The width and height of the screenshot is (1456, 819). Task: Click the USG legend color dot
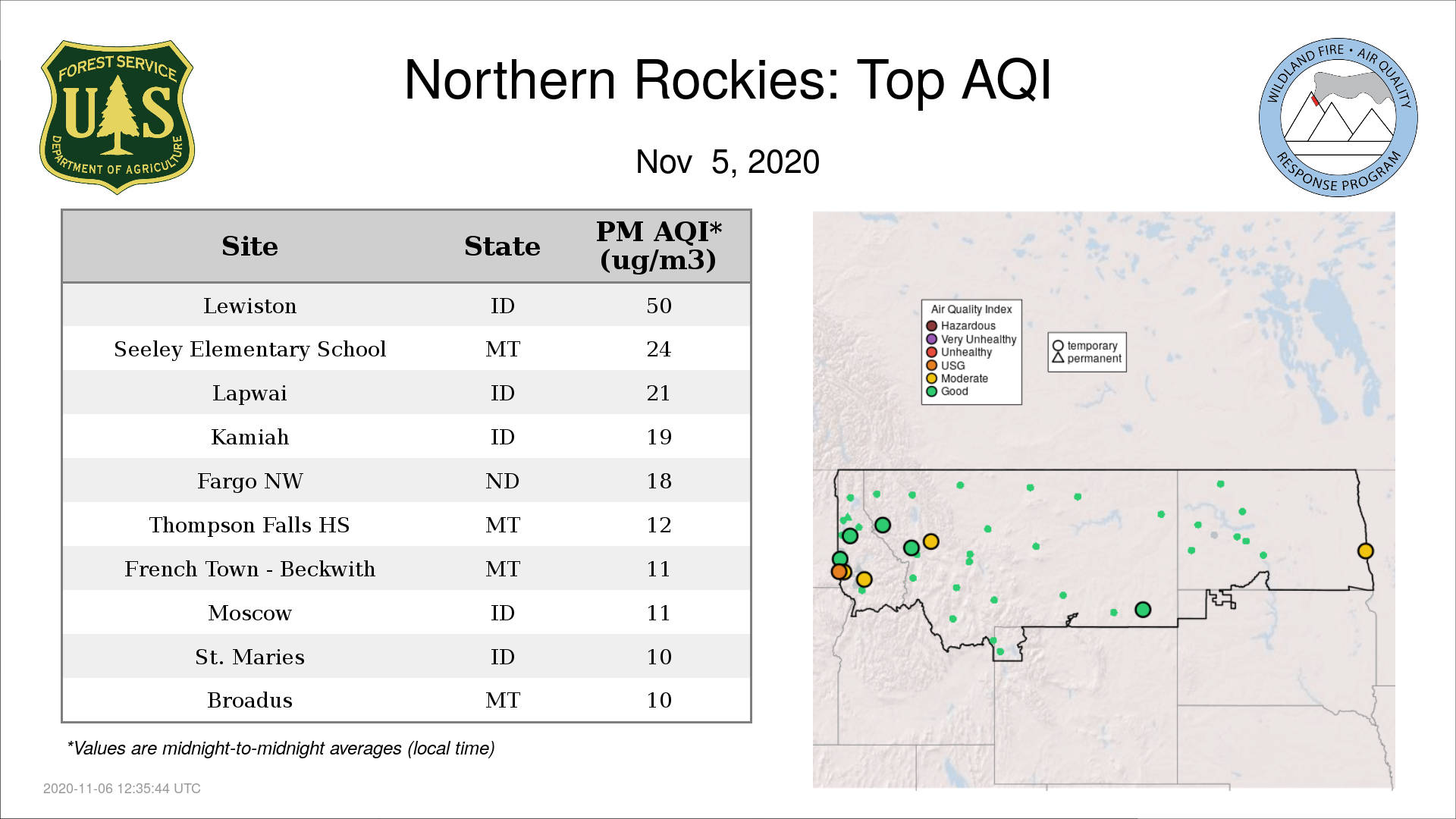[932, 366]
